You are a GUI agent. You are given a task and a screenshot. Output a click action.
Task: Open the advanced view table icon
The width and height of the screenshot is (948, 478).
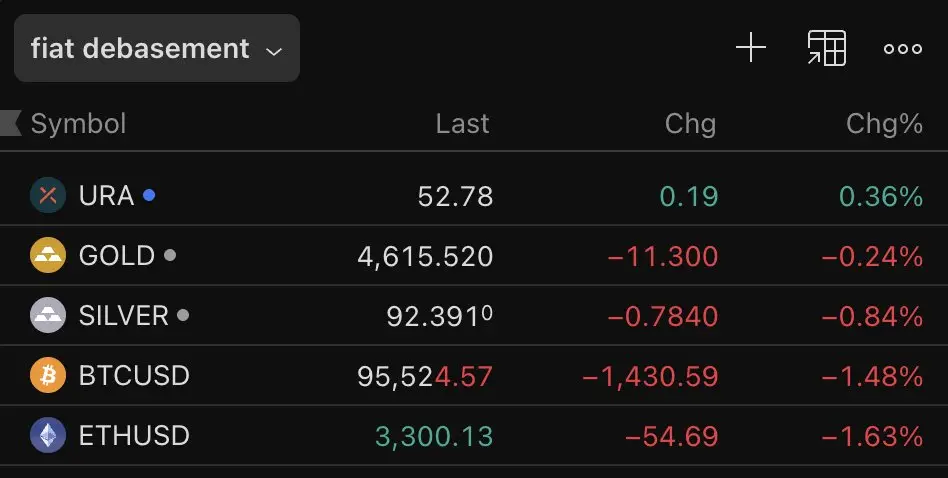[826, 48]
